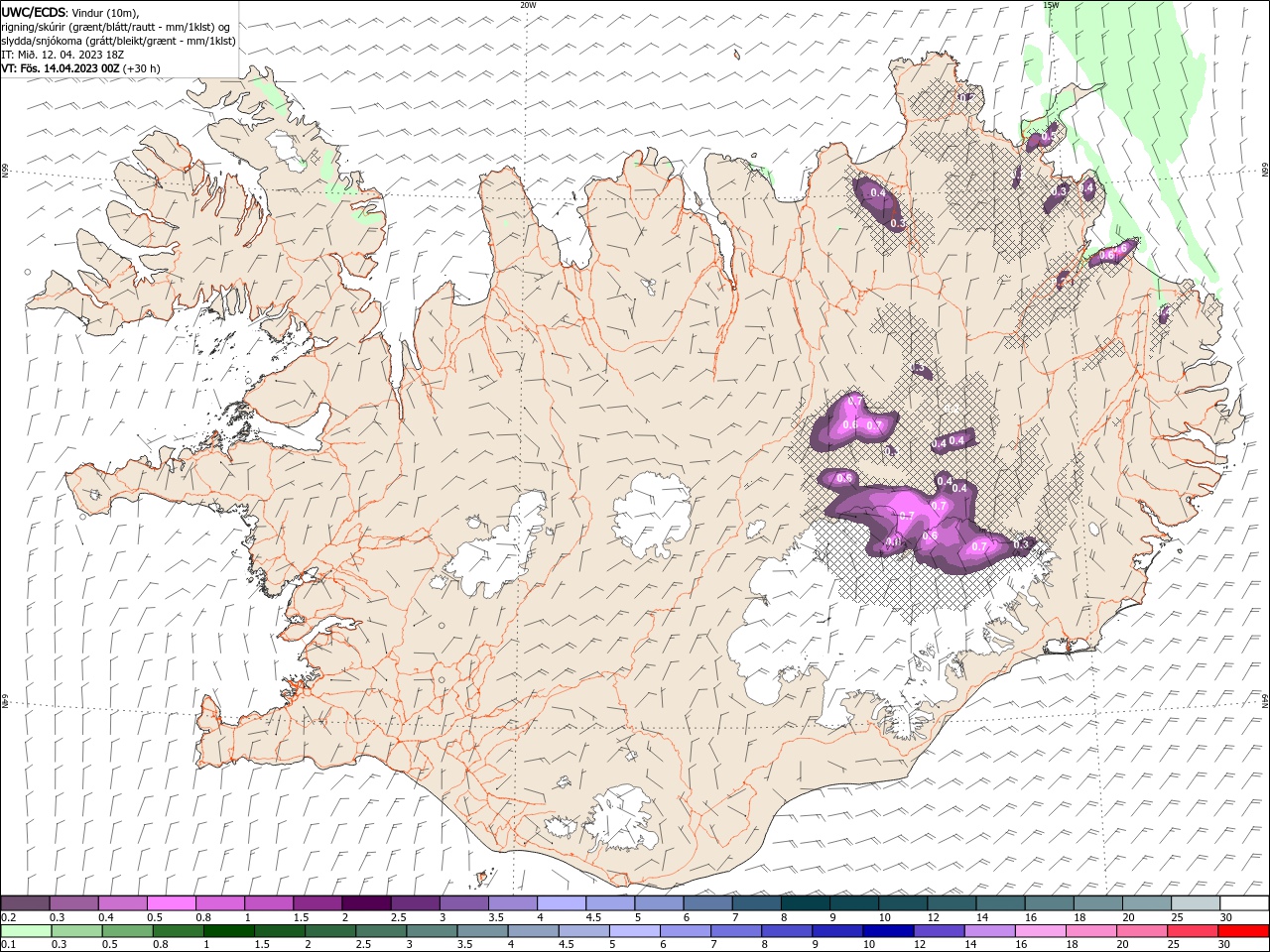This screenshot has height=952, width=1270.
Task: Click the white 30 swatch in the upper snow legend
Action: 1244,903
